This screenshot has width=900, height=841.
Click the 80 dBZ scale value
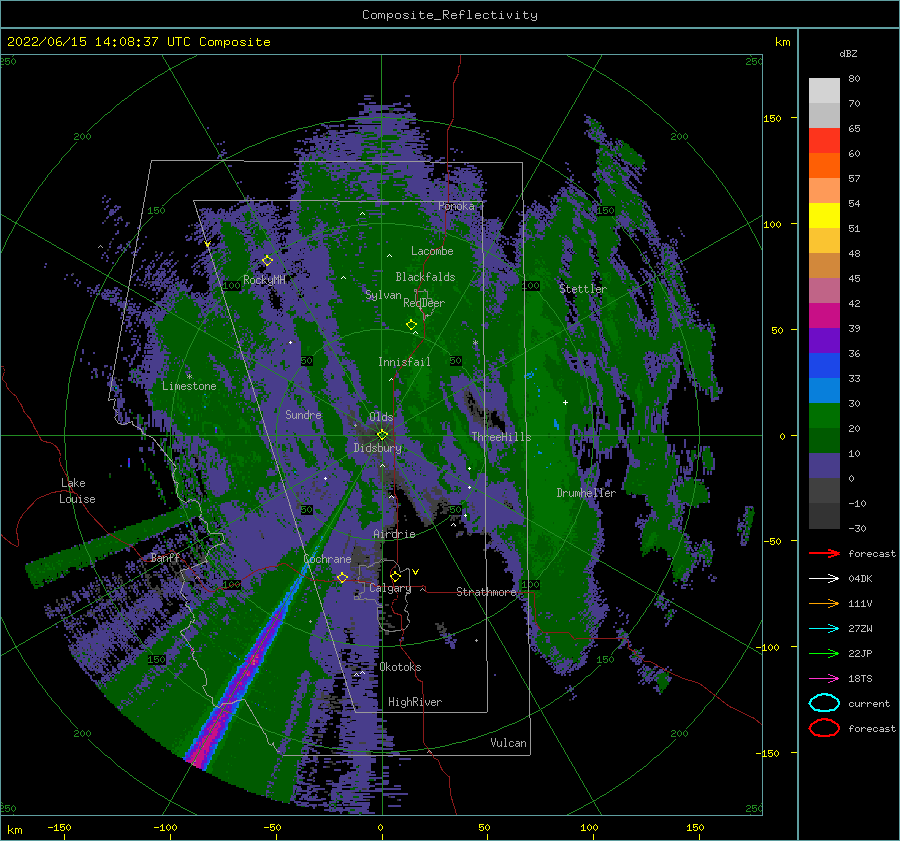pos(854,78)
